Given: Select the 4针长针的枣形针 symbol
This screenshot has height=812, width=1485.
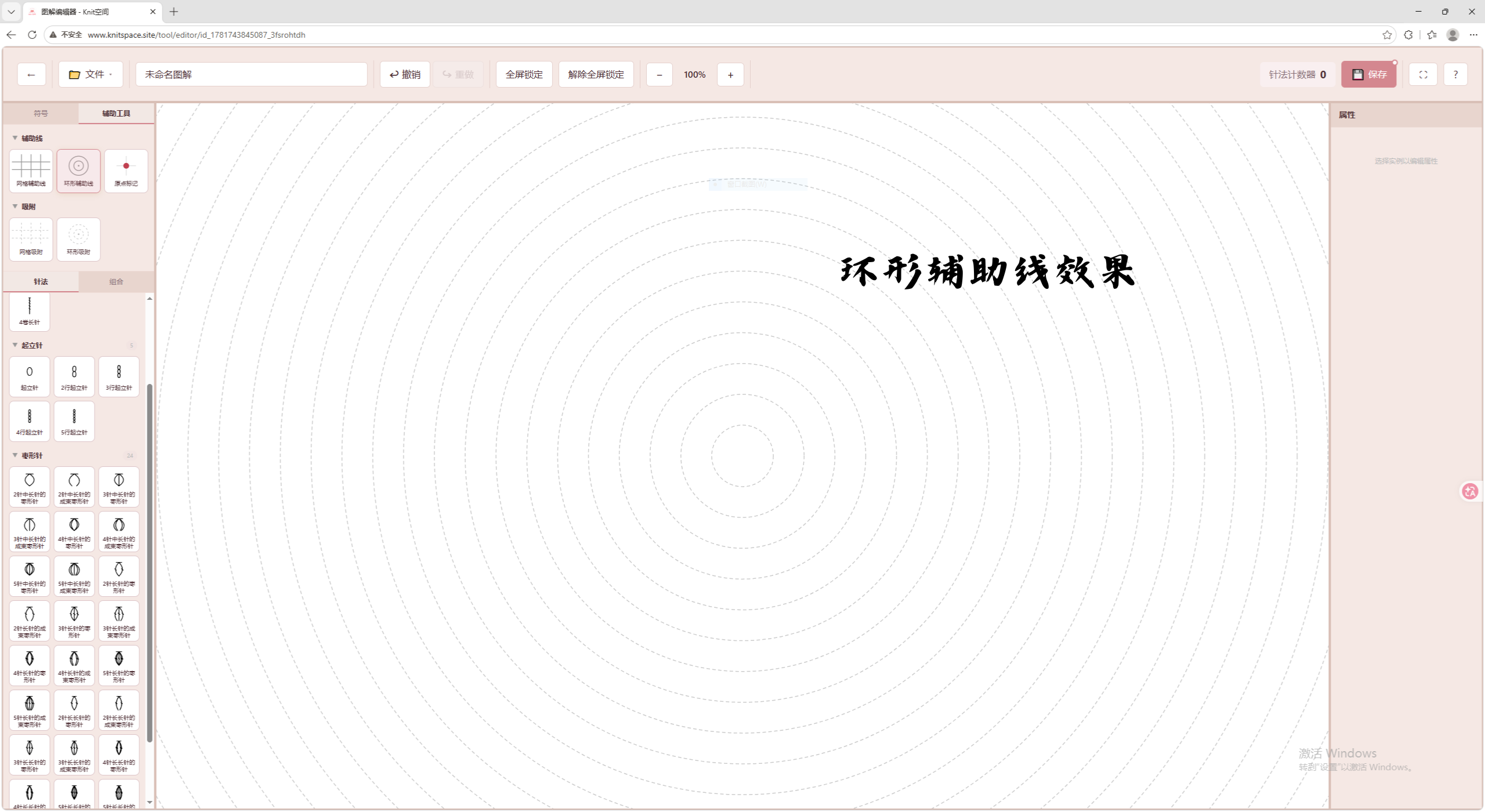Looking at the screenshot, I should click(x=30, y=665).
